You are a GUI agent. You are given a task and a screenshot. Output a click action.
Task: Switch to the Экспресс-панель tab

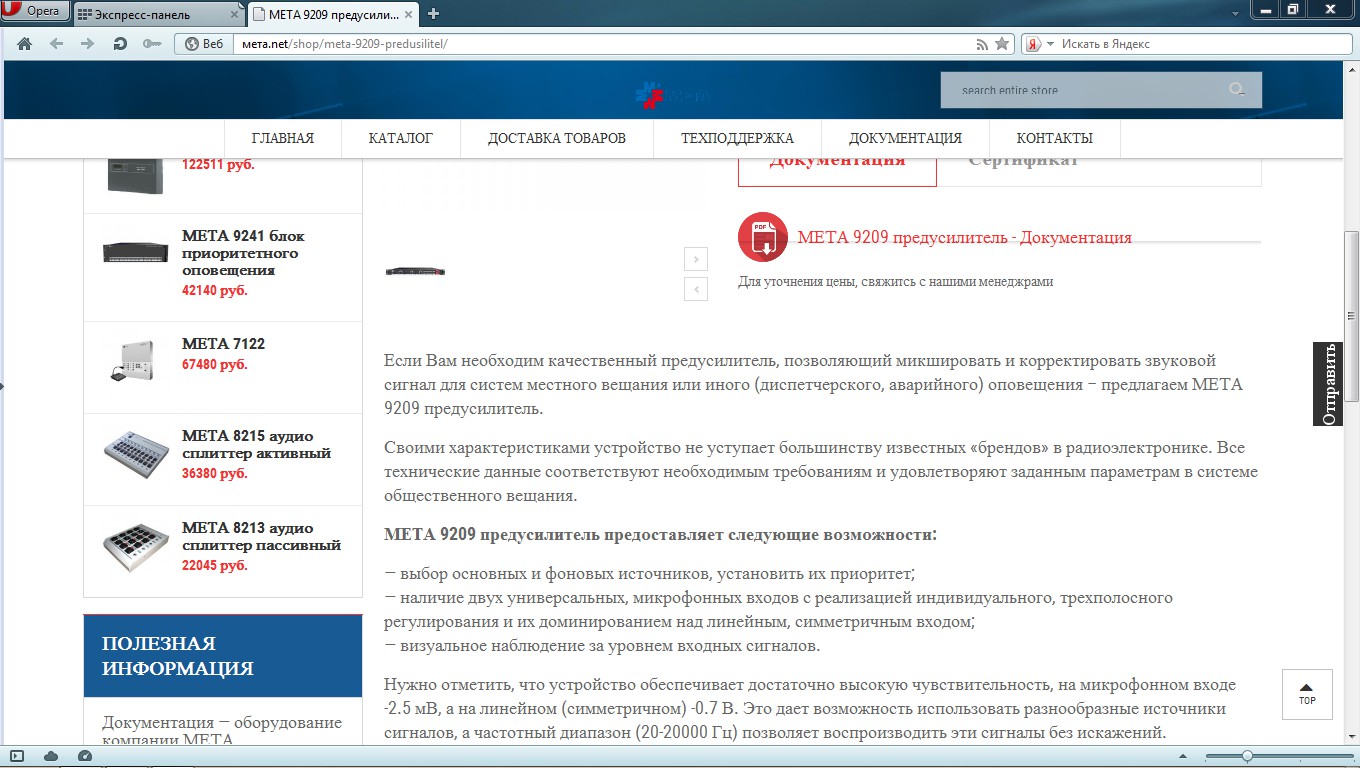click(x=157, y=14)
